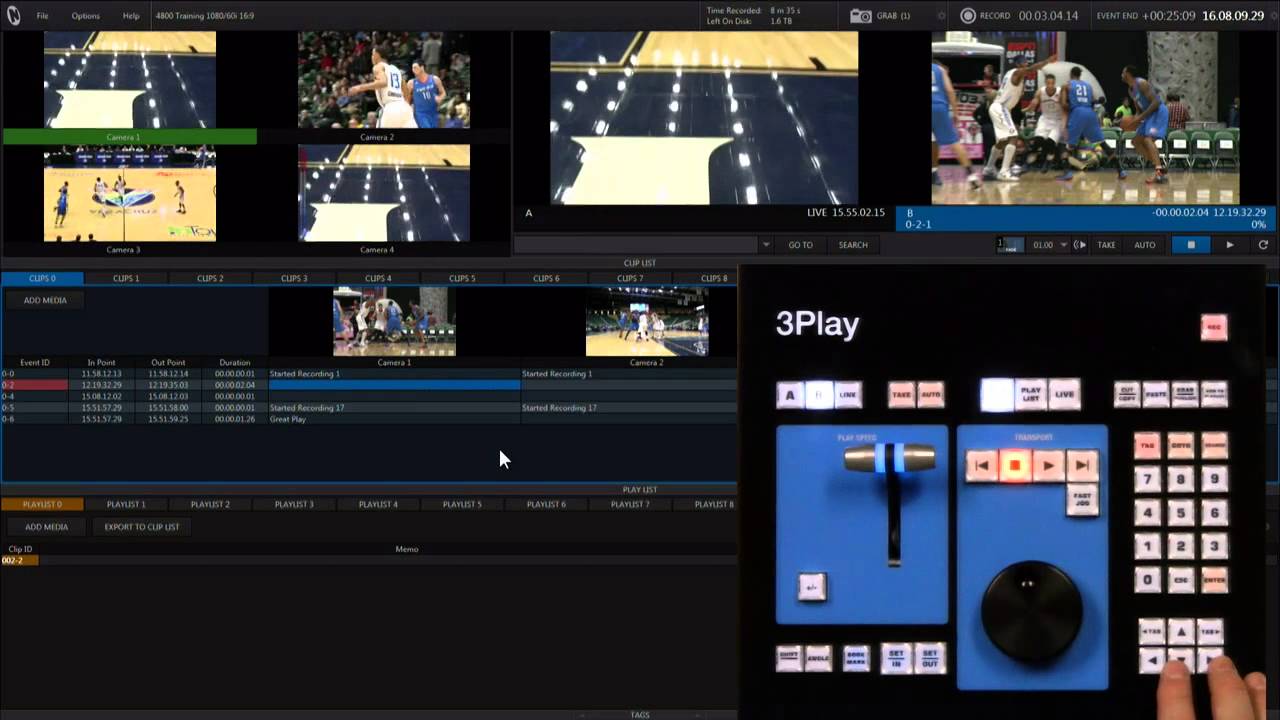
Task: Click the control surface TAKE key
Action: pyautogui.click(x=901, y=395)
